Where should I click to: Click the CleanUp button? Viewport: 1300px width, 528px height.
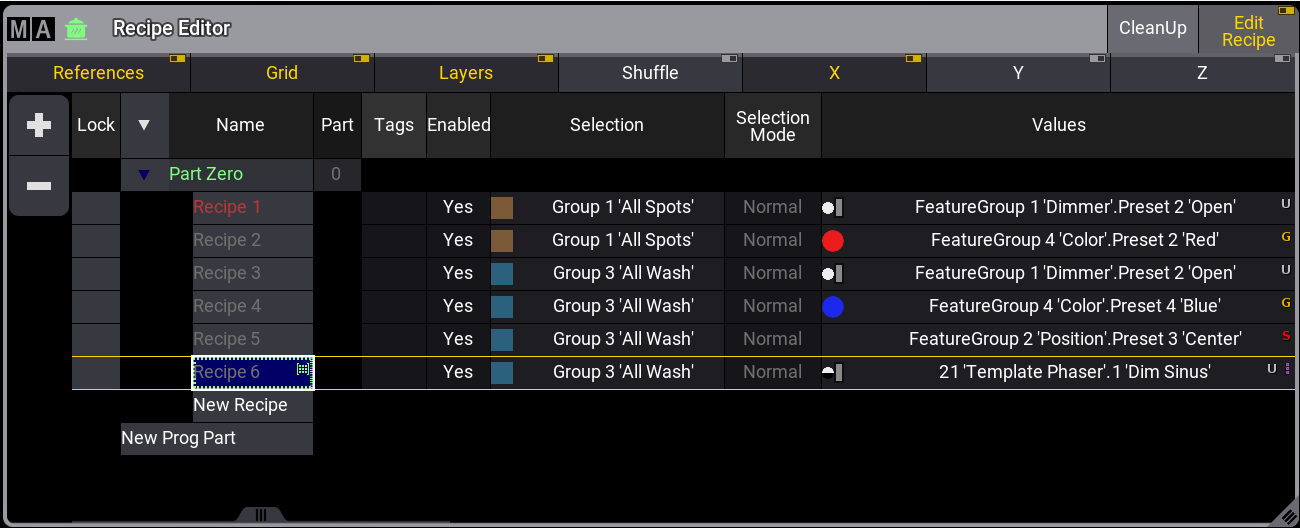tap(1152, 28)
